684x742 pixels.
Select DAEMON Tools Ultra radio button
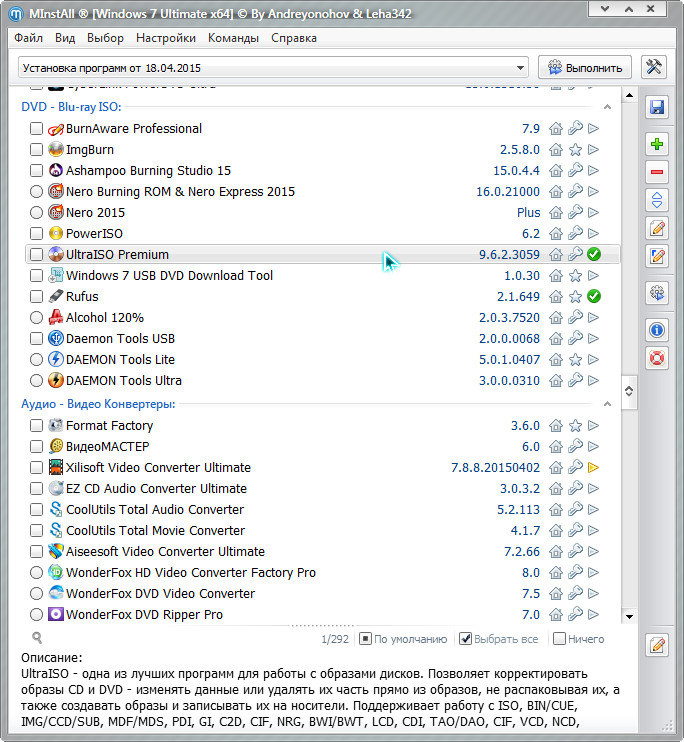pyautogui.click(x=36, y=380)
